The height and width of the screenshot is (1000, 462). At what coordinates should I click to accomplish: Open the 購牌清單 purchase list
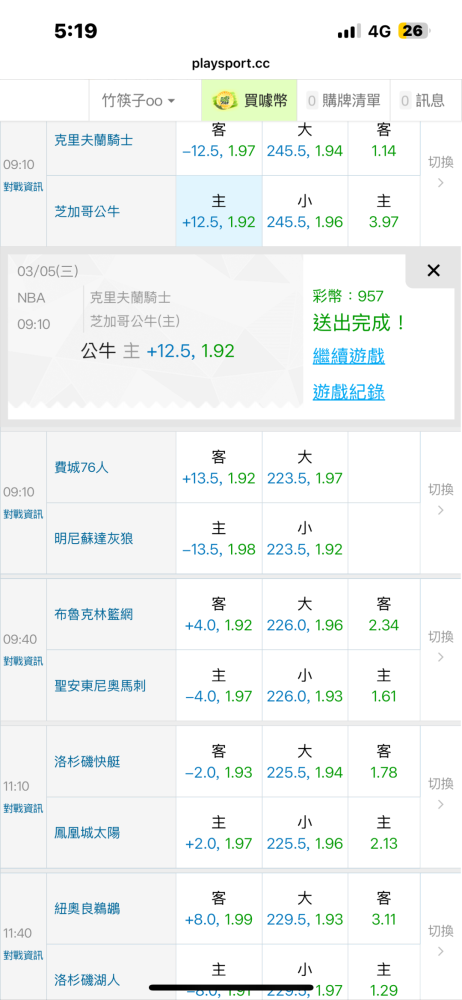click(x=343, y=100)
